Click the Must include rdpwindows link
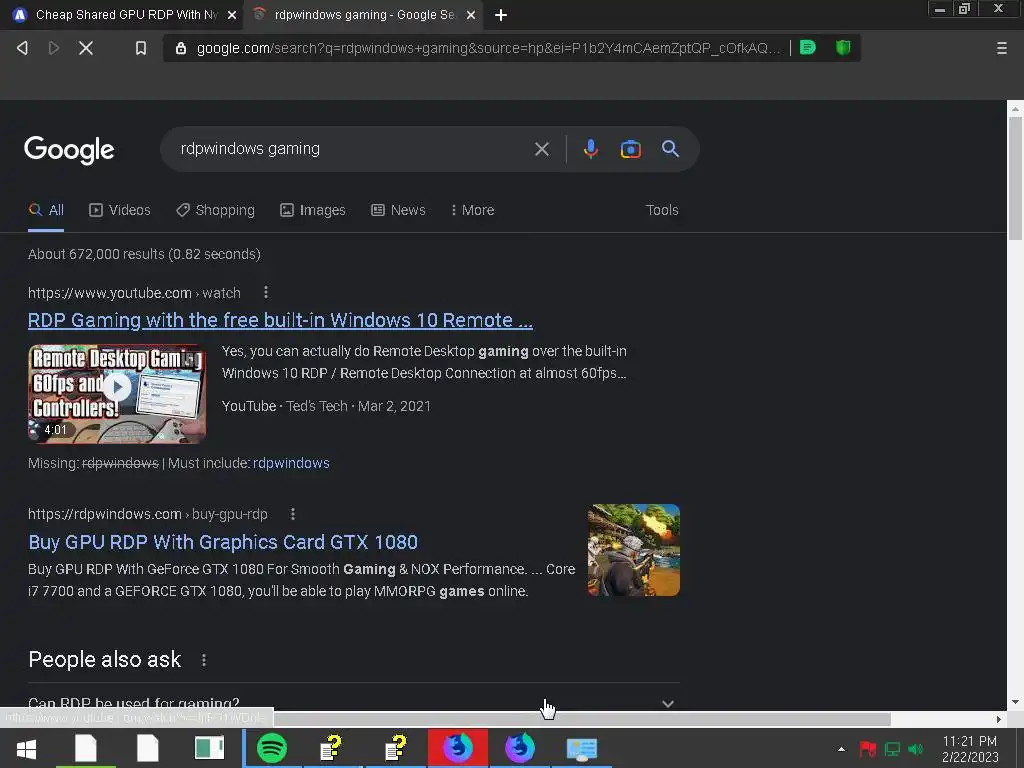 [291, 463]
